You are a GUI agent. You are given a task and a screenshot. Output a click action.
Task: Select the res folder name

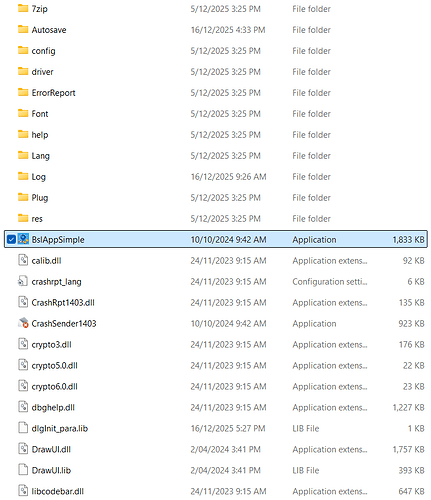(x=37, y=219)
